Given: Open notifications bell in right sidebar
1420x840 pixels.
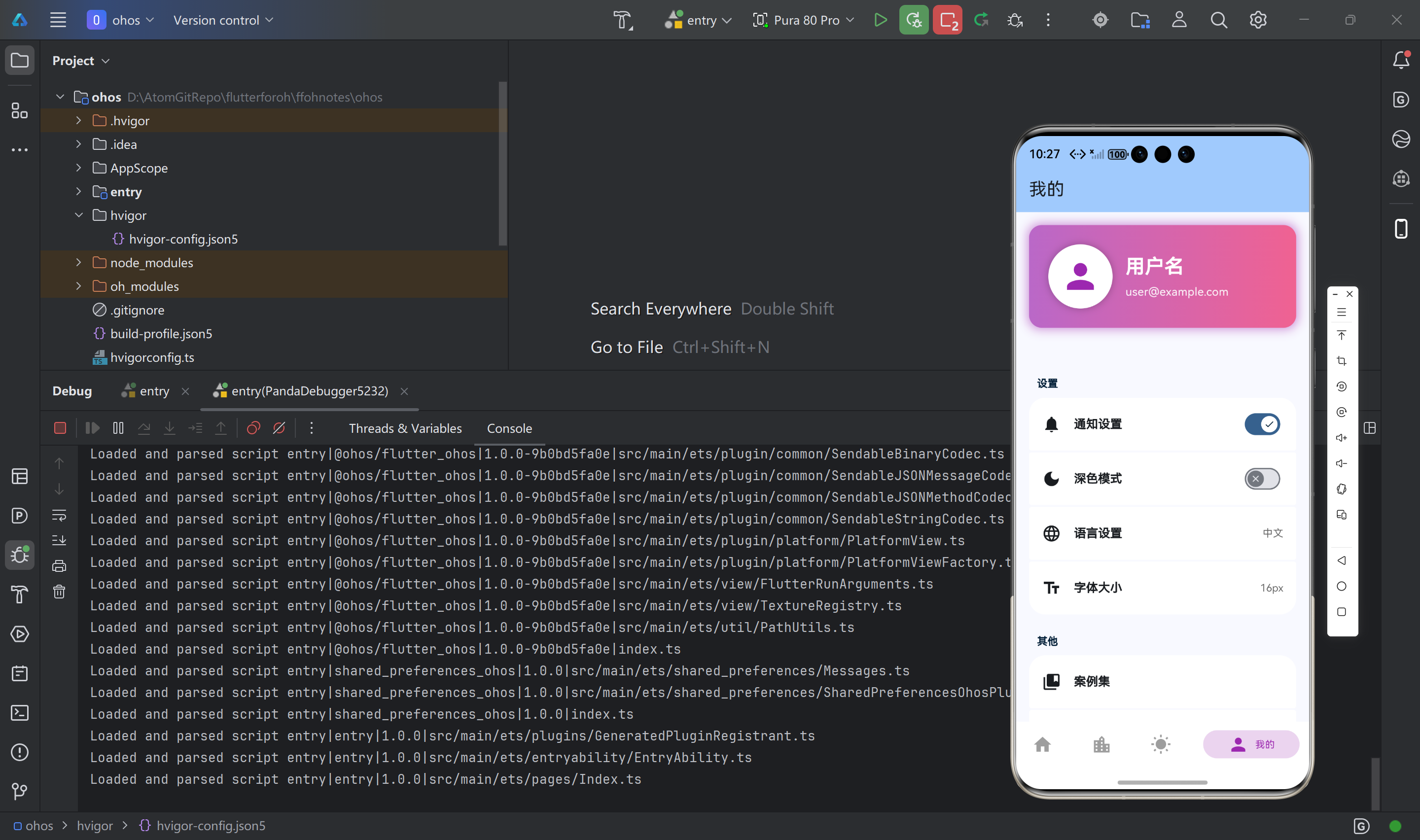Looking at the screenshot, I should [x=1401, y=60].
